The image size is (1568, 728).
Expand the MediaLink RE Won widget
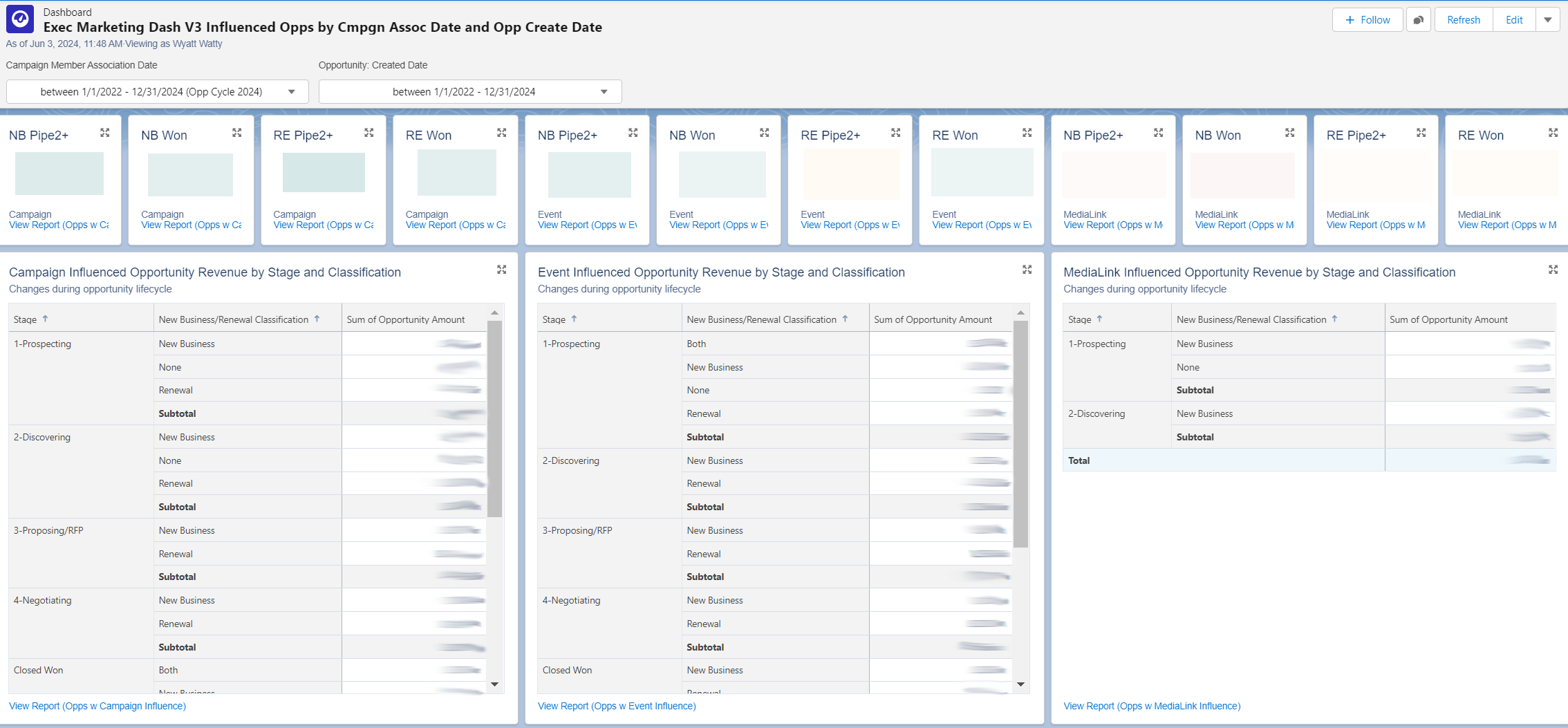(x=1553, y=133)
